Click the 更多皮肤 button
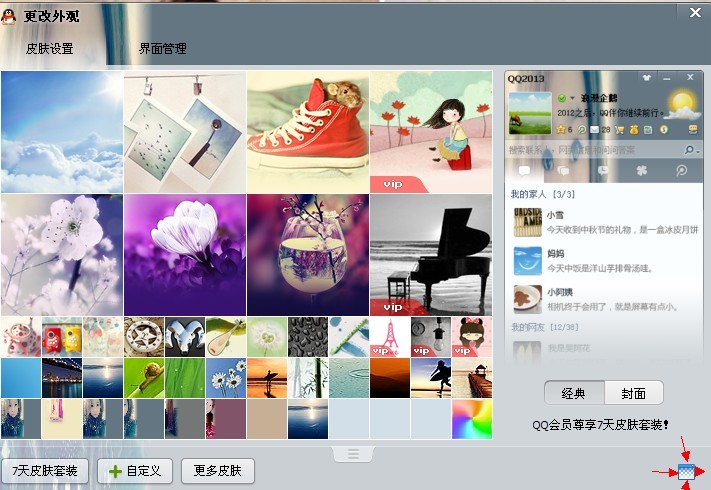 (218, 471)
